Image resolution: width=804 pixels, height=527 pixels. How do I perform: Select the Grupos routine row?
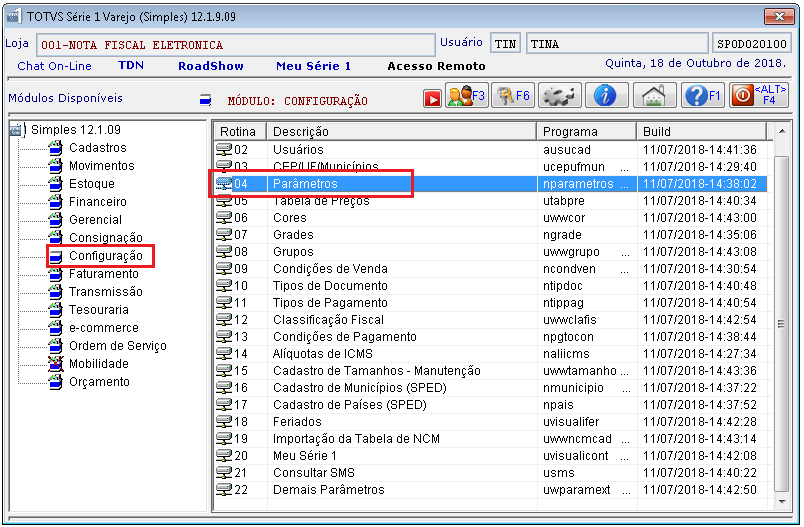coord(490,252)
